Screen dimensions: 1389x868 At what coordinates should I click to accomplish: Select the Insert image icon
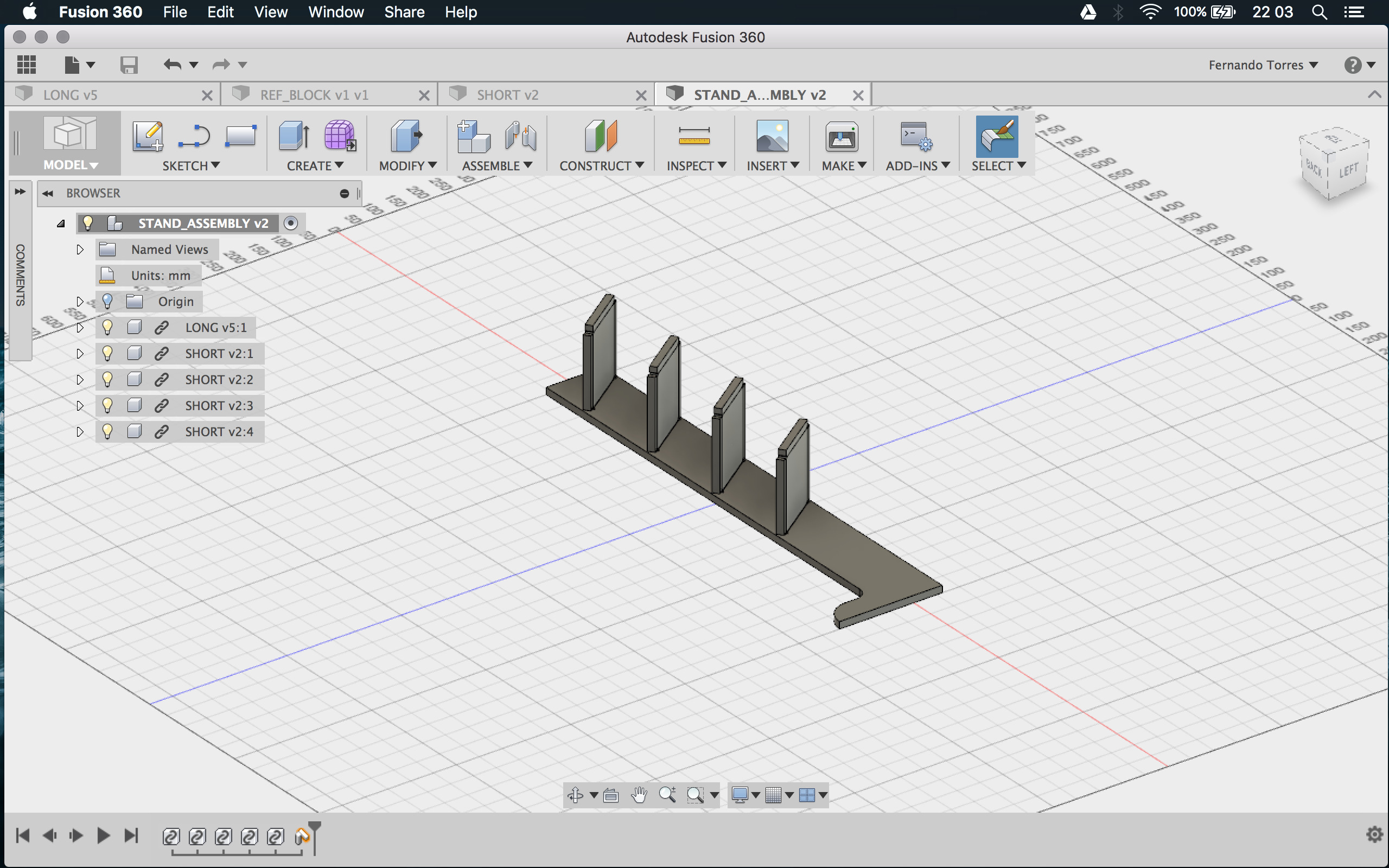[773, 136]
